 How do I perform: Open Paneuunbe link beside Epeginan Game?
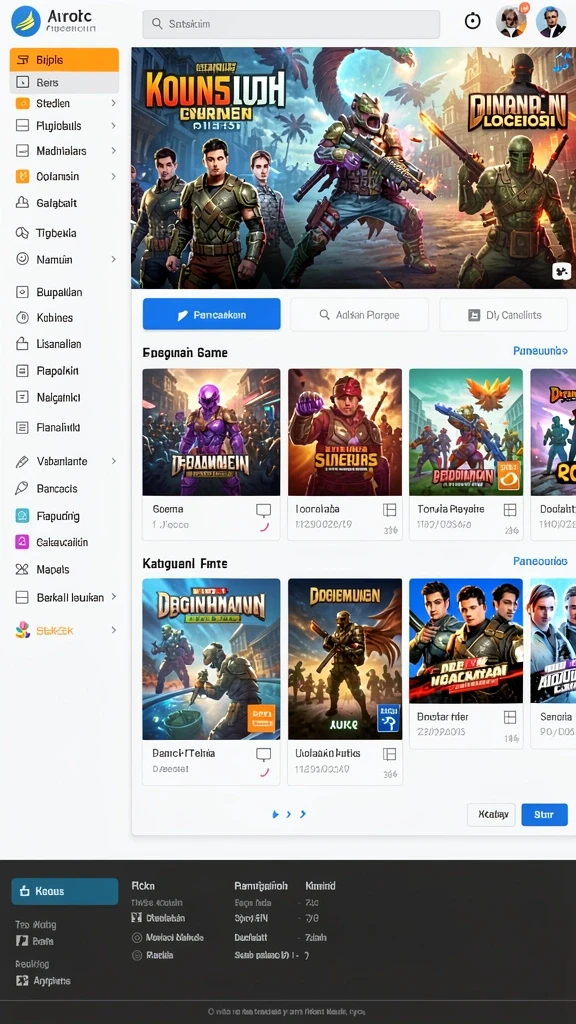[x=540, y=351]
